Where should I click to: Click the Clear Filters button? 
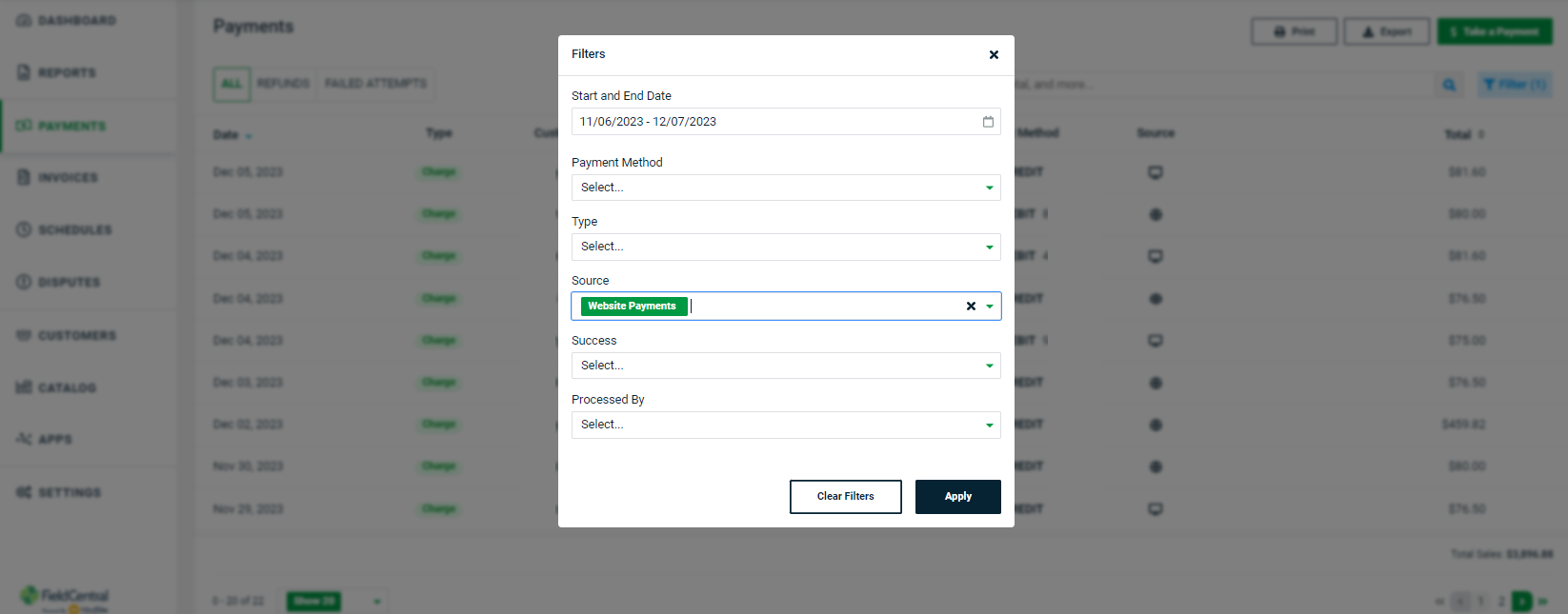[x=845, y=496]
